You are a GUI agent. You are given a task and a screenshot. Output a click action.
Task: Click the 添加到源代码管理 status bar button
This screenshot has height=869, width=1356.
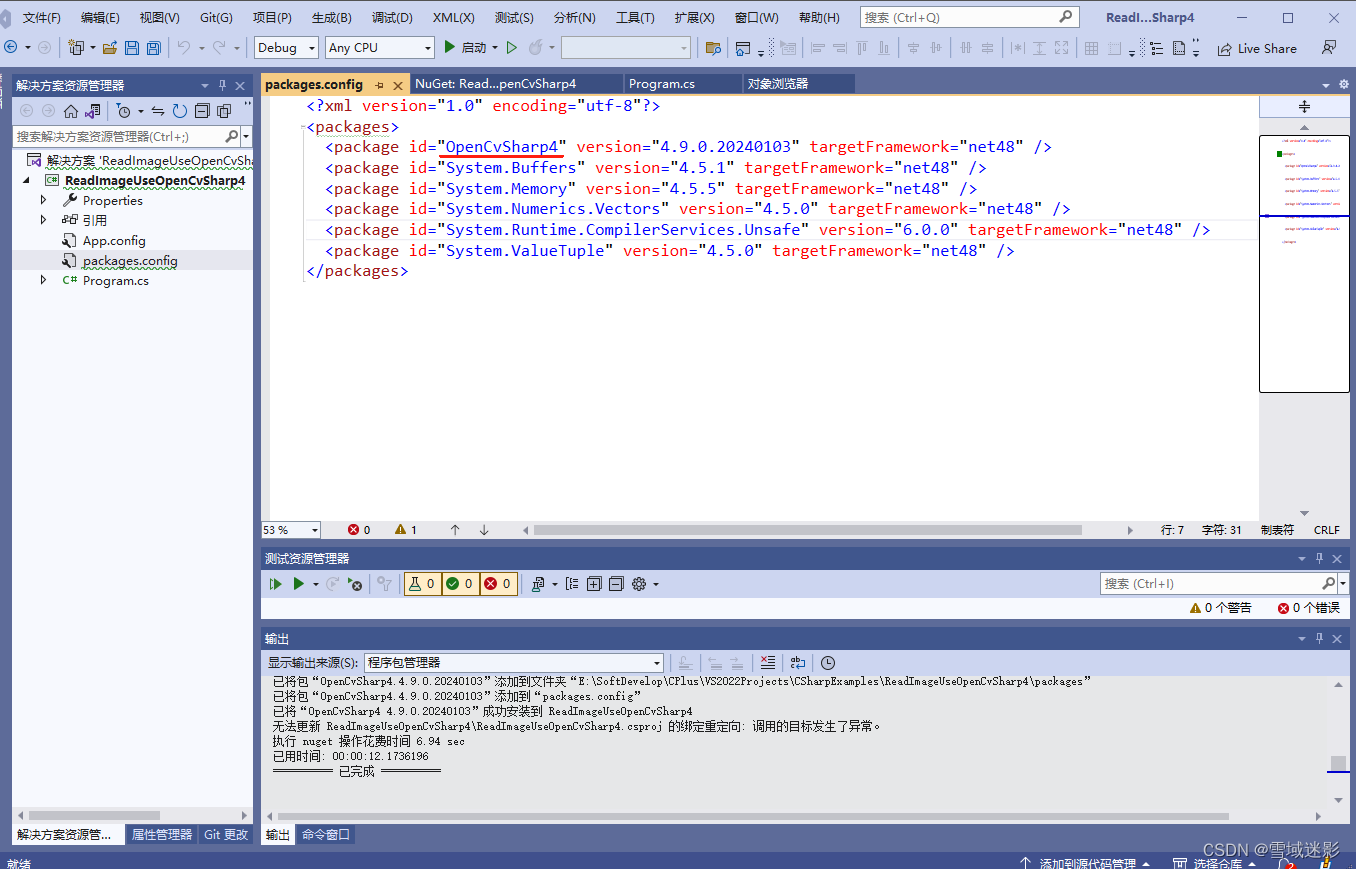(x=1087, y=862)
